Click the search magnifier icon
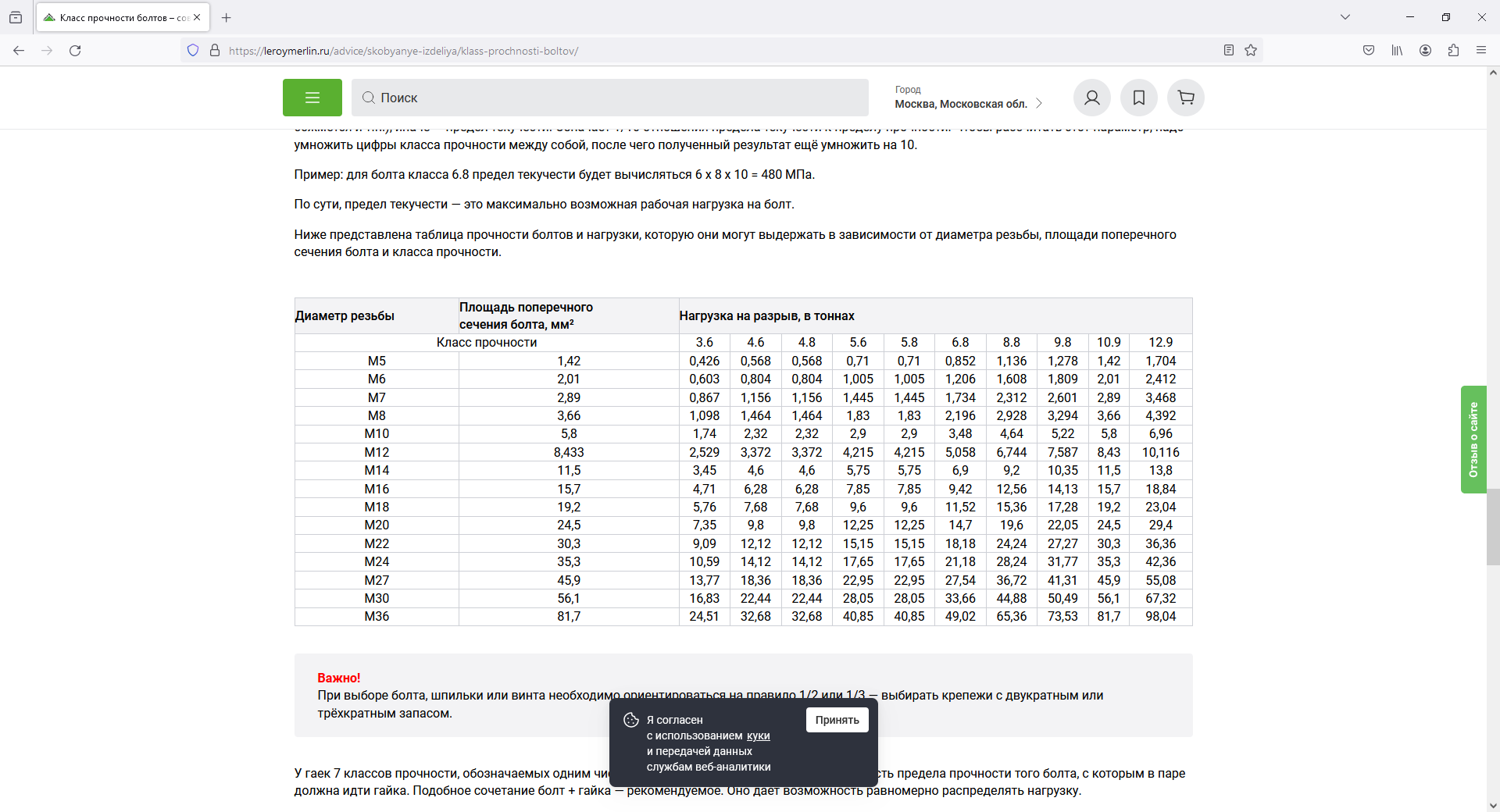 369,98
